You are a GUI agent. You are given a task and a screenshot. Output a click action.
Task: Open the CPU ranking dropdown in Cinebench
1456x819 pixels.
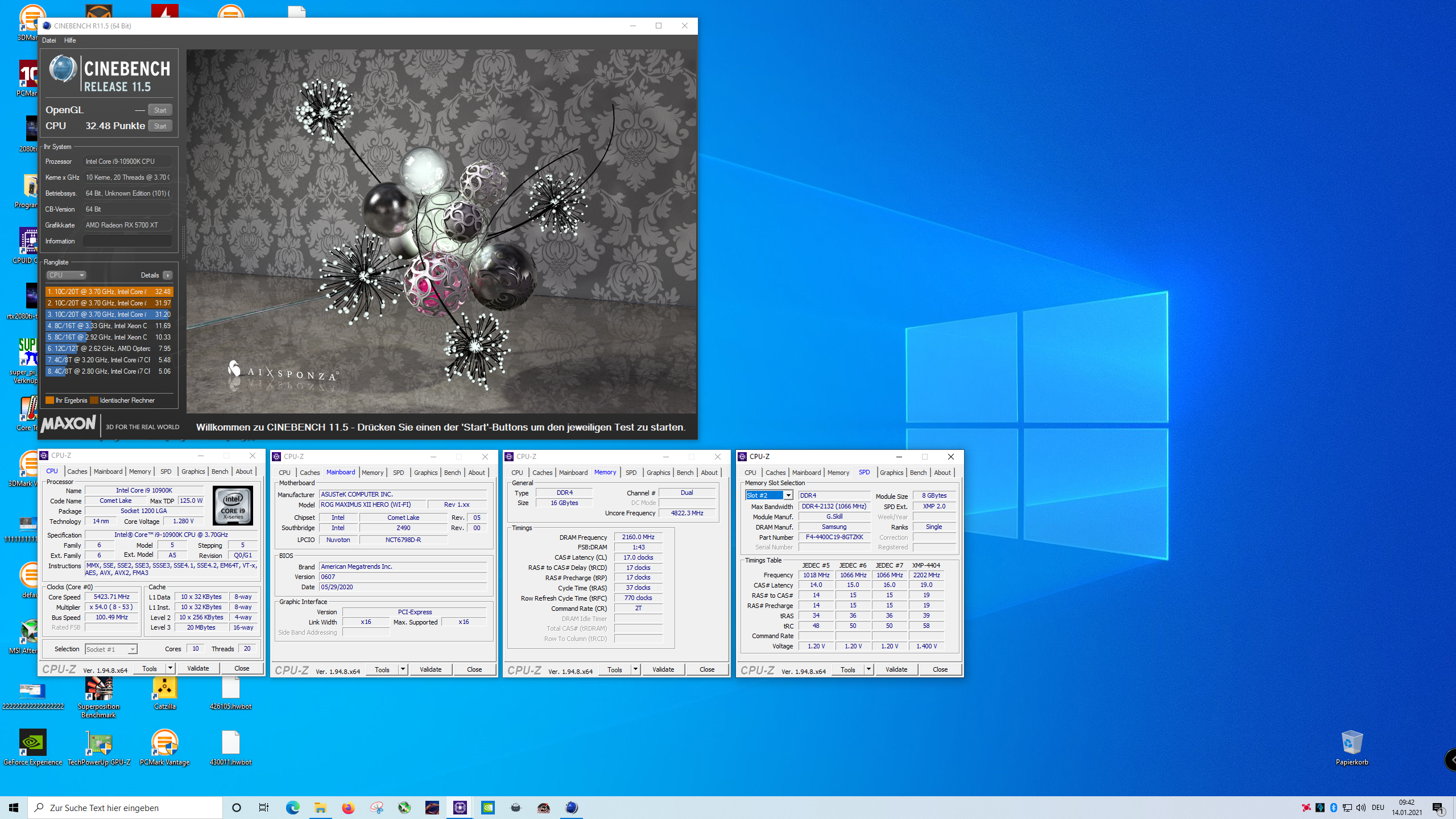pyautogui.click(x=66, y=275)
